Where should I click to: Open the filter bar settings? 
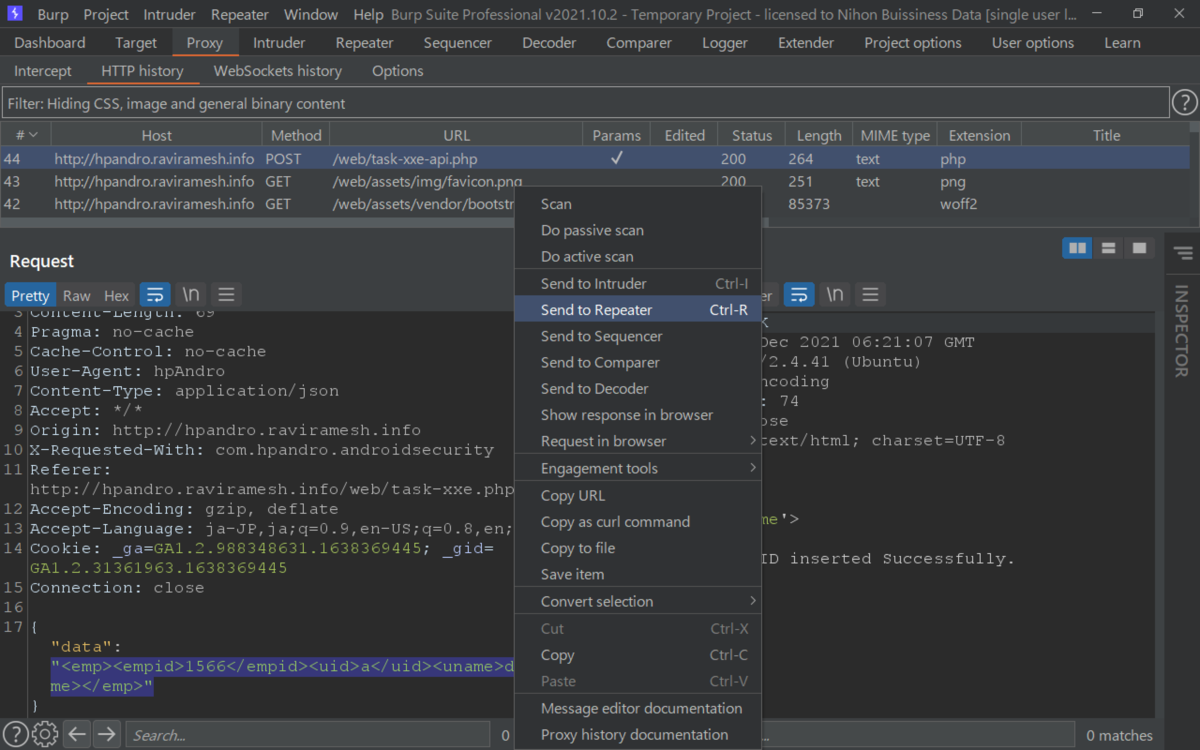point(585,103)
